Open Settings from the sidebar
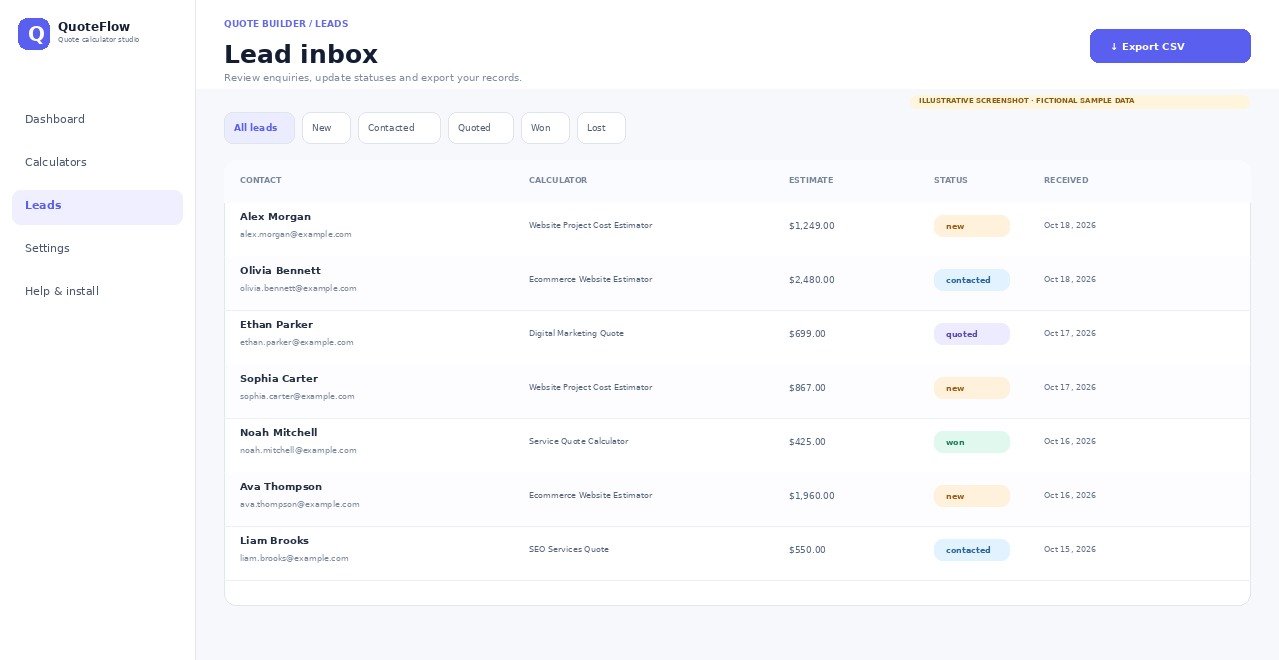The image size is (1279, 660). tap(97, 248)
